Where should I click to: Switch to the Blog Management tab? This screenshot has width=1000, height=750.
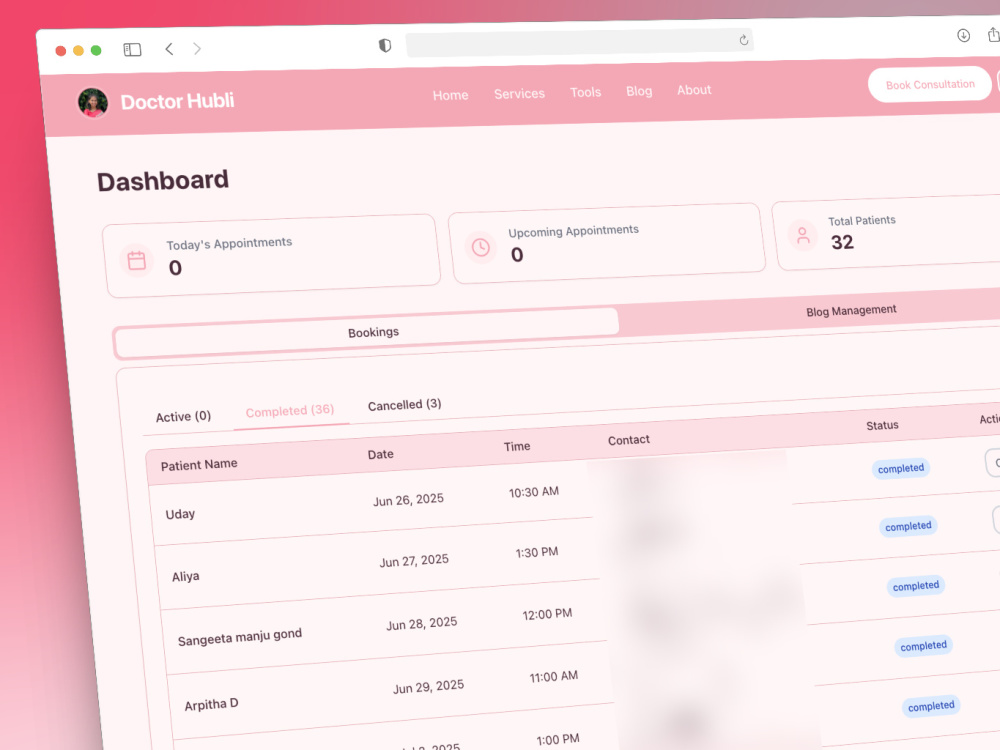[851, 311]
